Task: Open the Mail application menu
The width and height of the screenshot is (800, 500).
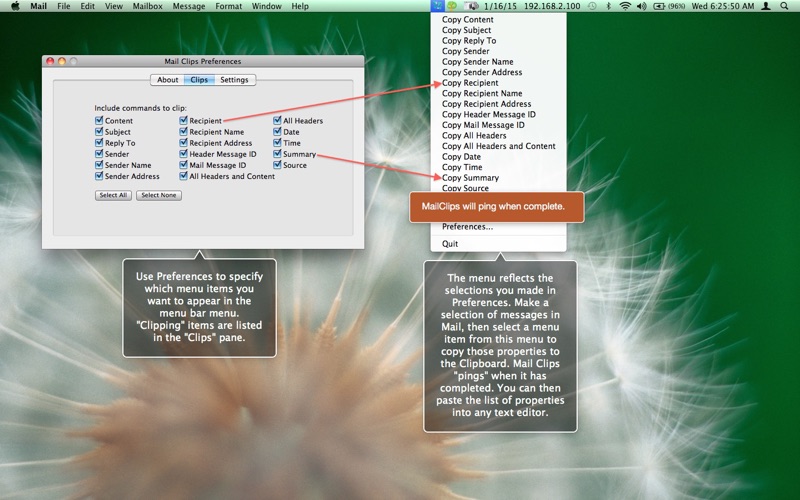Action: coord(38,6)
